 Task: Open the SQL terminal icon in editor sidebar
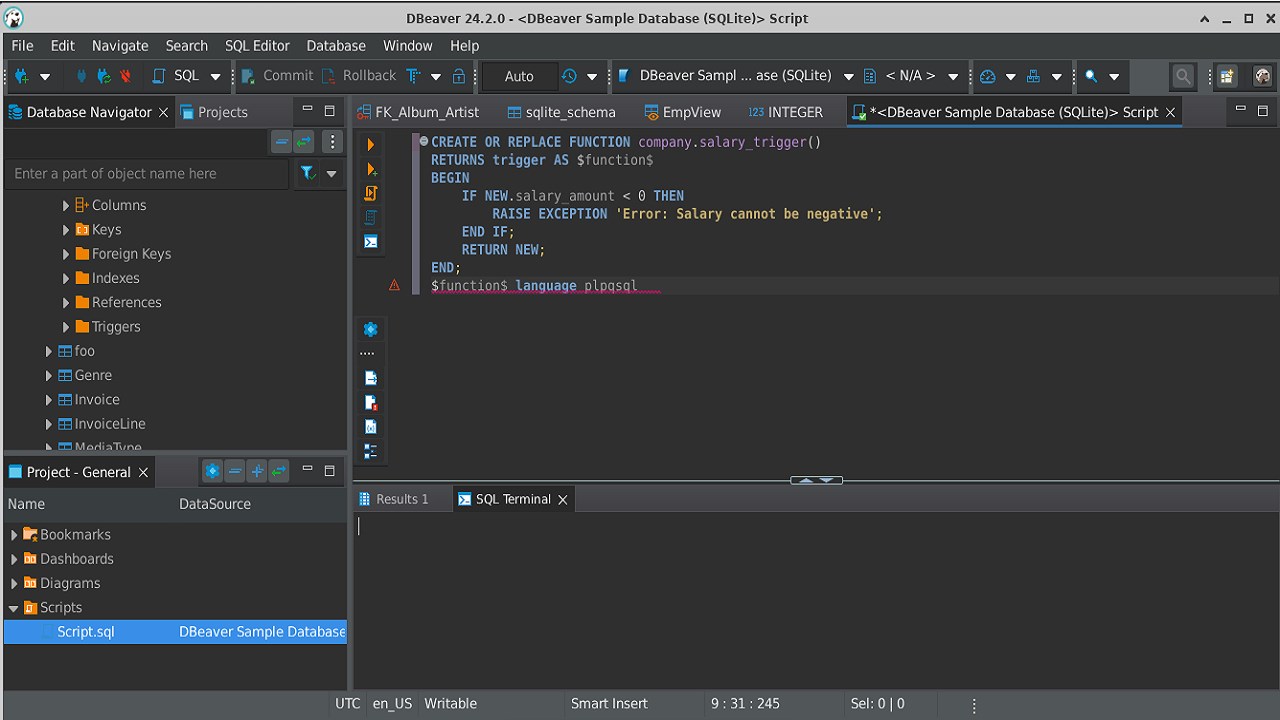pyautogui.click(x=370, y=242)
